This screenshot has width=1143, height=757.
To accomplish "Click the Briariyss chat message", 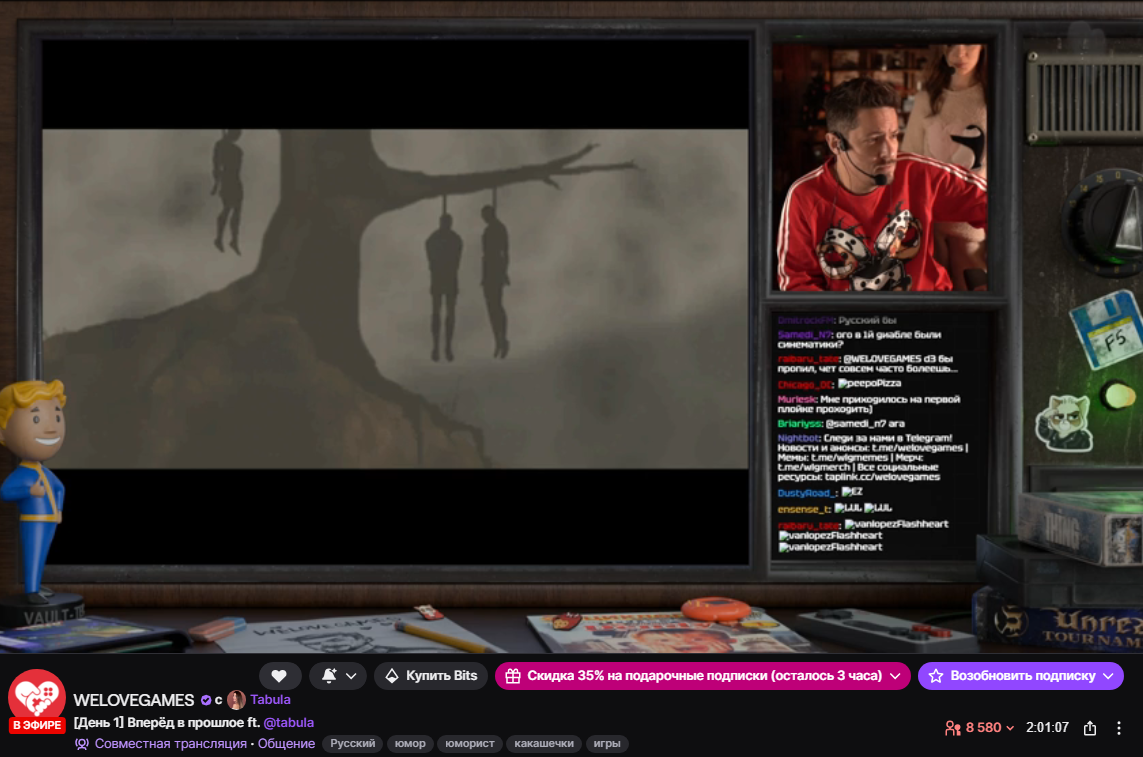I will coord(841,424).
